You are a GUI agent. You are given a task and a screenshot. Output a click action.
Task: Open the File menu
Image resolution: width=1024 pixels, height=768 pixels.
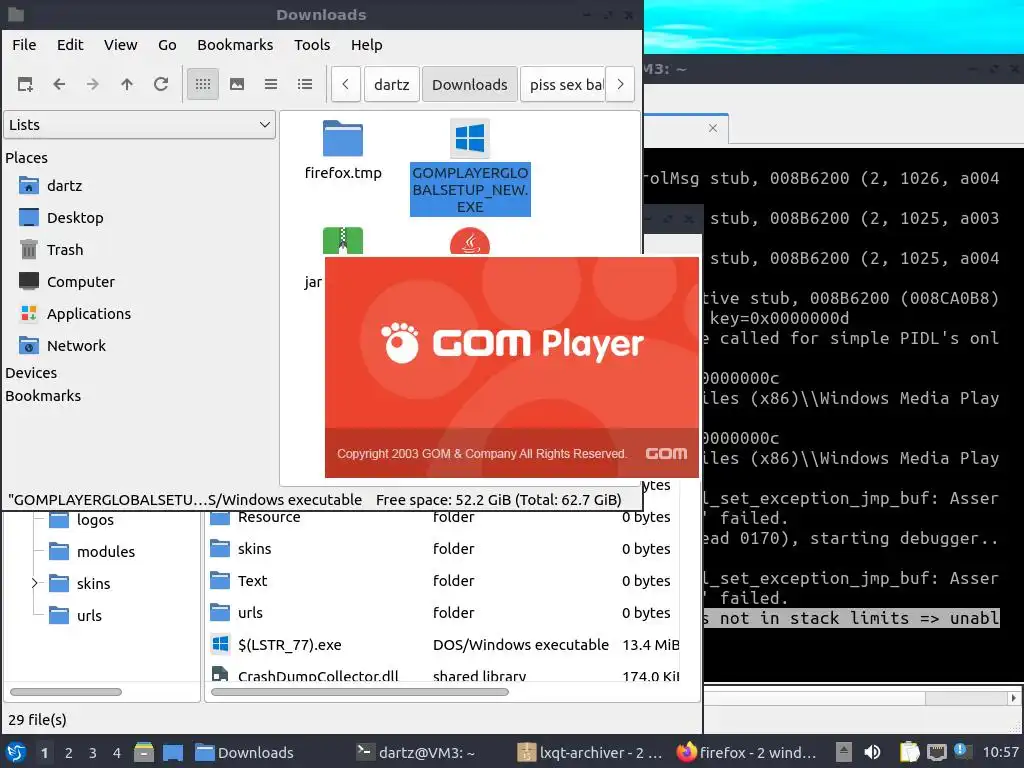(24, 45)
